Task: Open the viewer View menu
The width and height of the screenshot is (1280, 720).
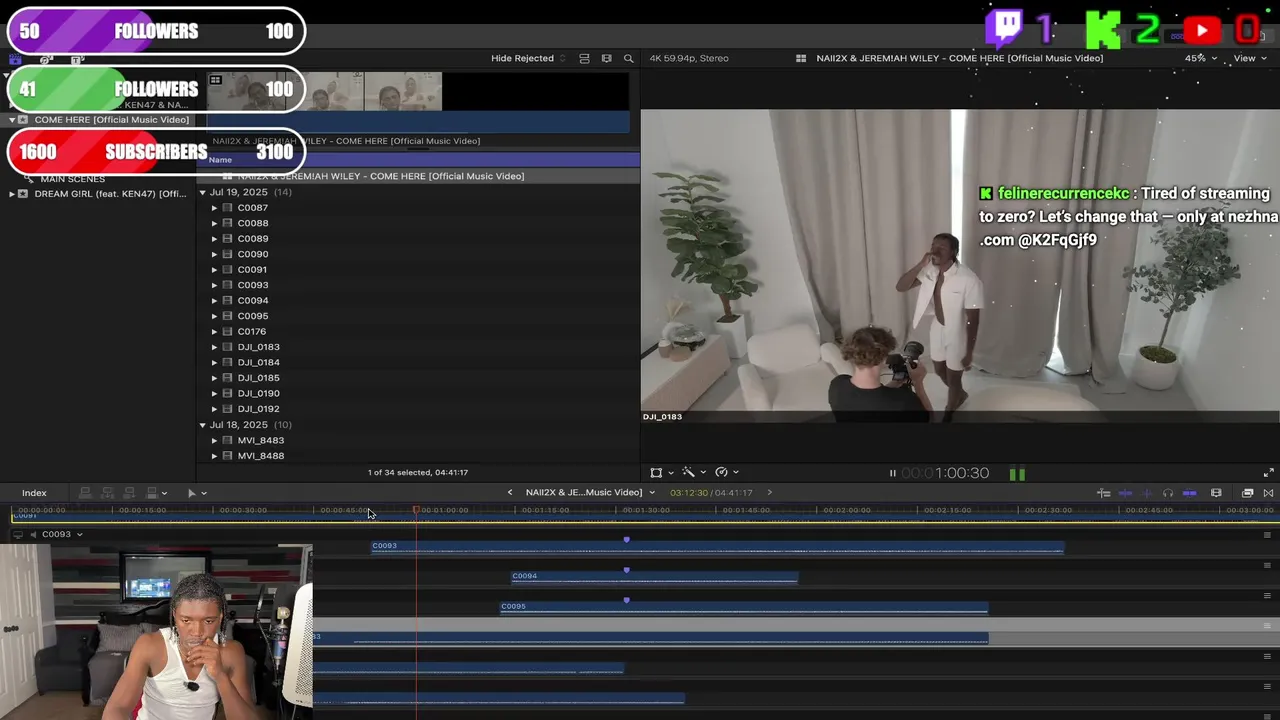Action: [x=1249, y=58]
